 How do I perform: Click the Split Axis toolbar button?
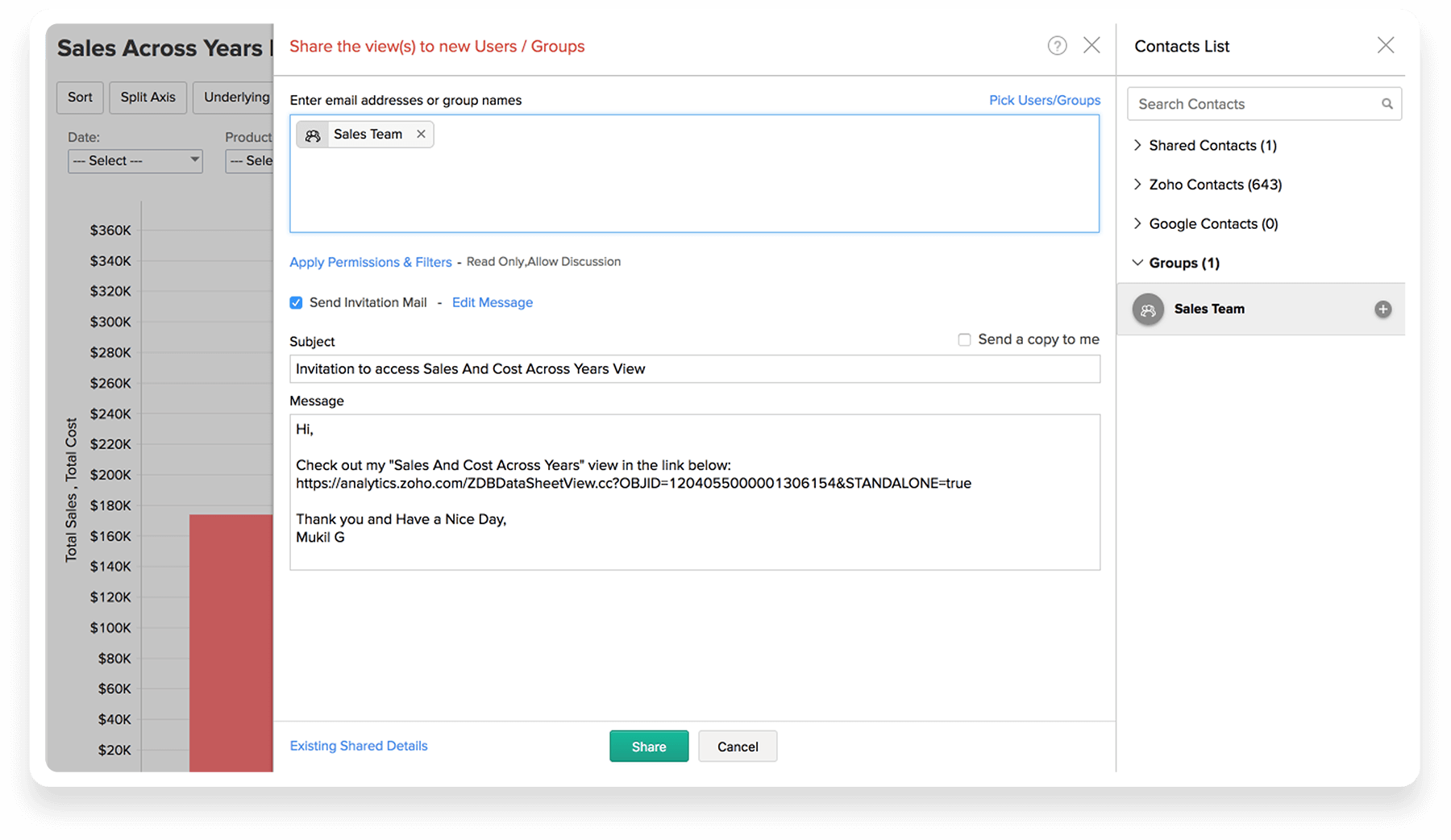(148, 98)
